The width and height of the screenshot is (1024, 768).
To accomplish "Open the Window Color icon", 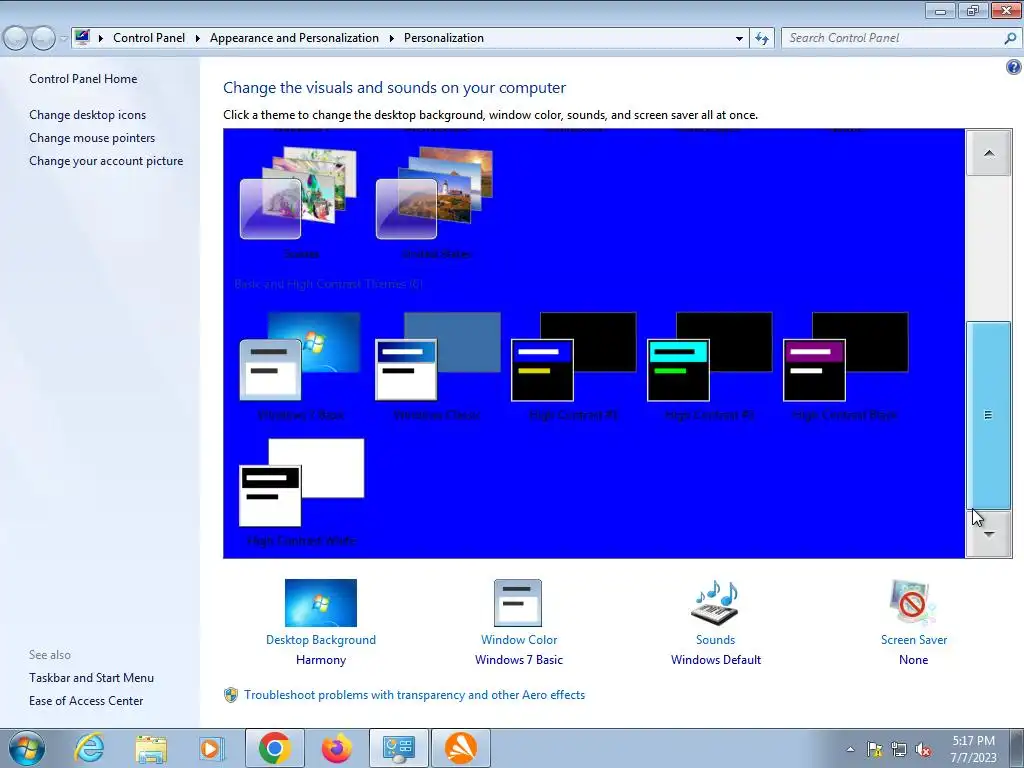I will (x=518, y=603).
